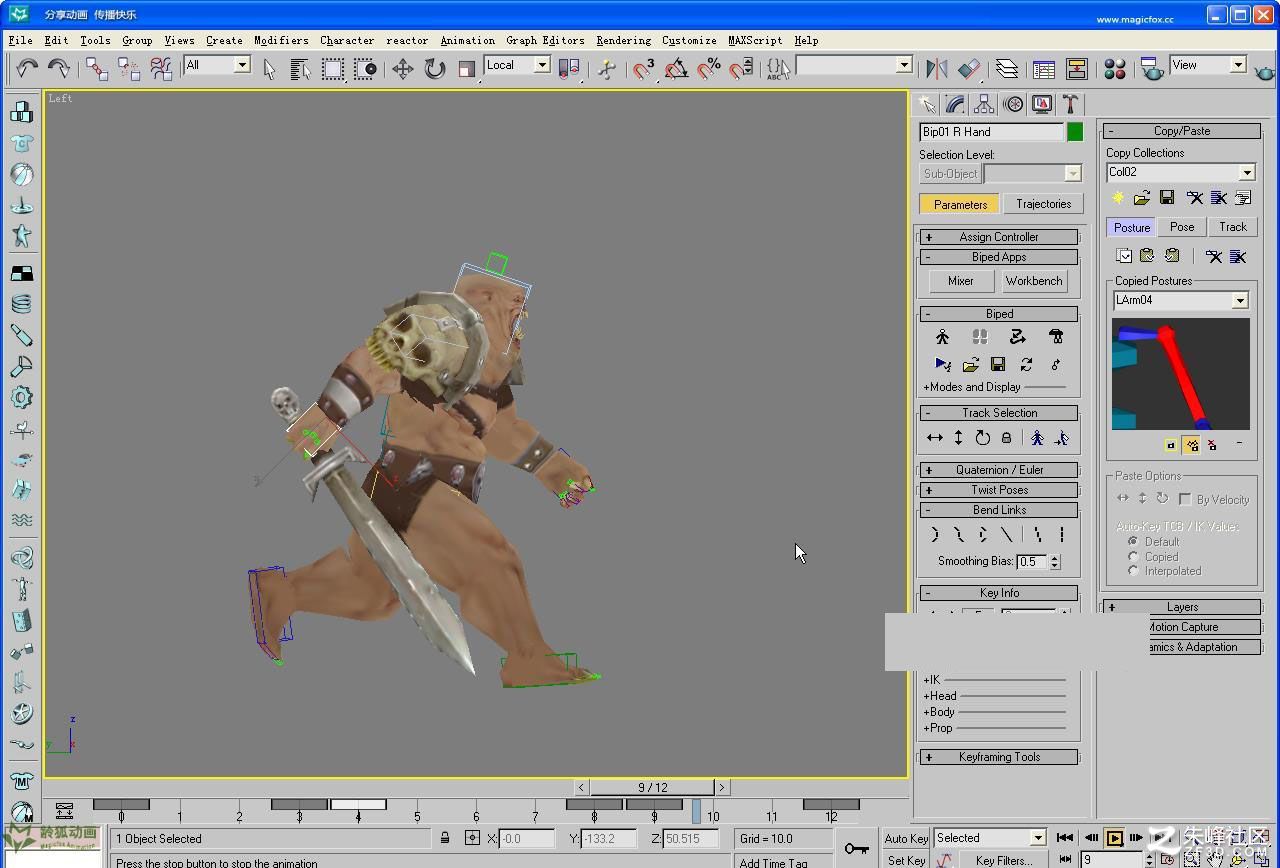
Task: Open the Layer Manager toolbar icon
Action: pos(1007,68)
